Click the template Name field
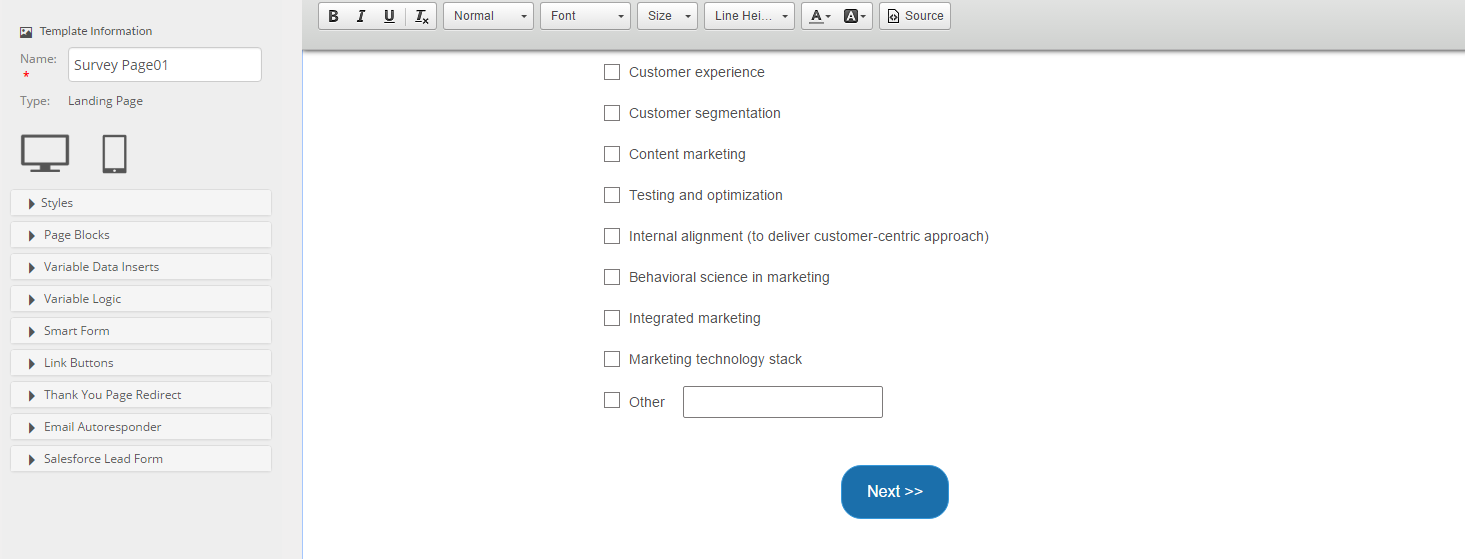The width and height of the screenshot is (1465, 559). pos(165,65)
